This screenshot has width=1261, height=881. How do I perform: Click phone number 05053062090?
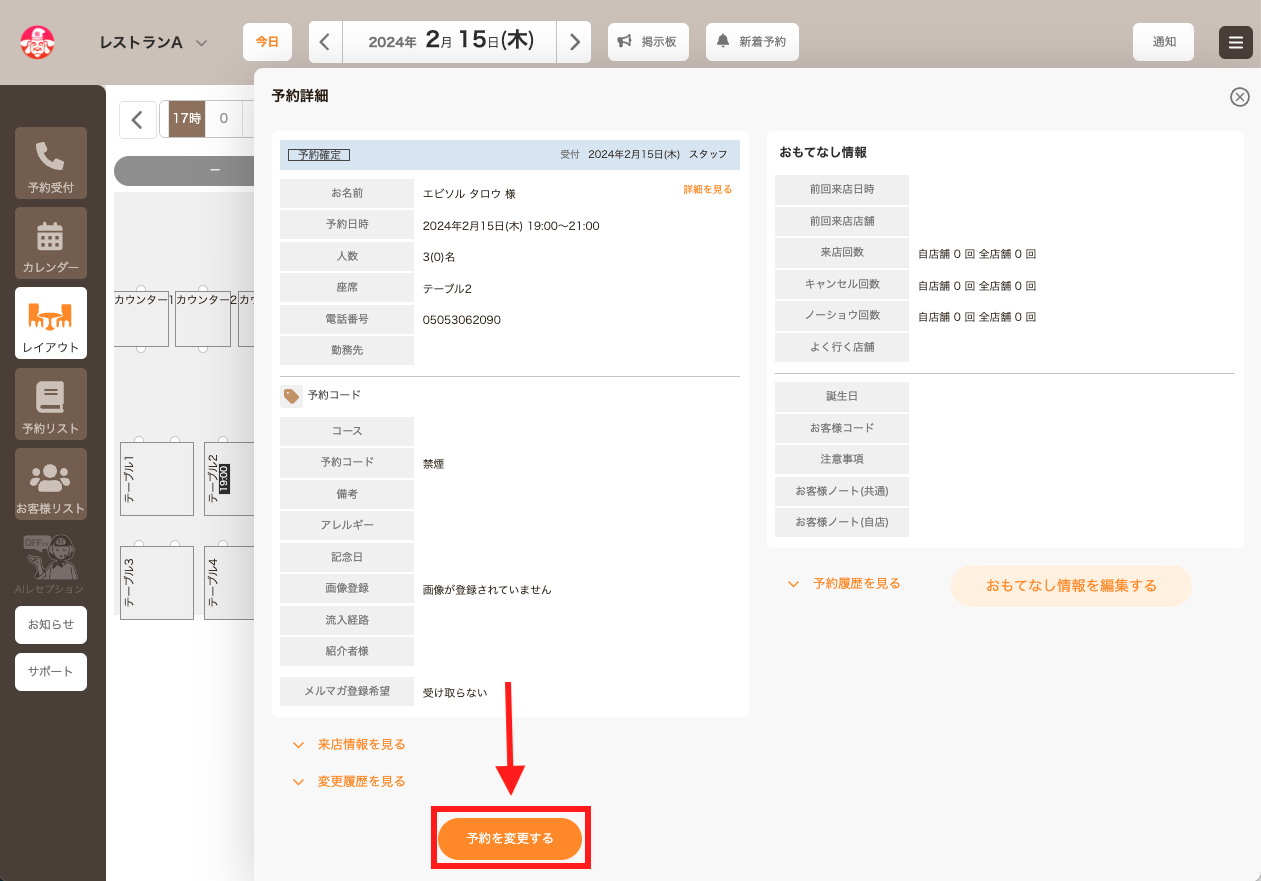462,320
